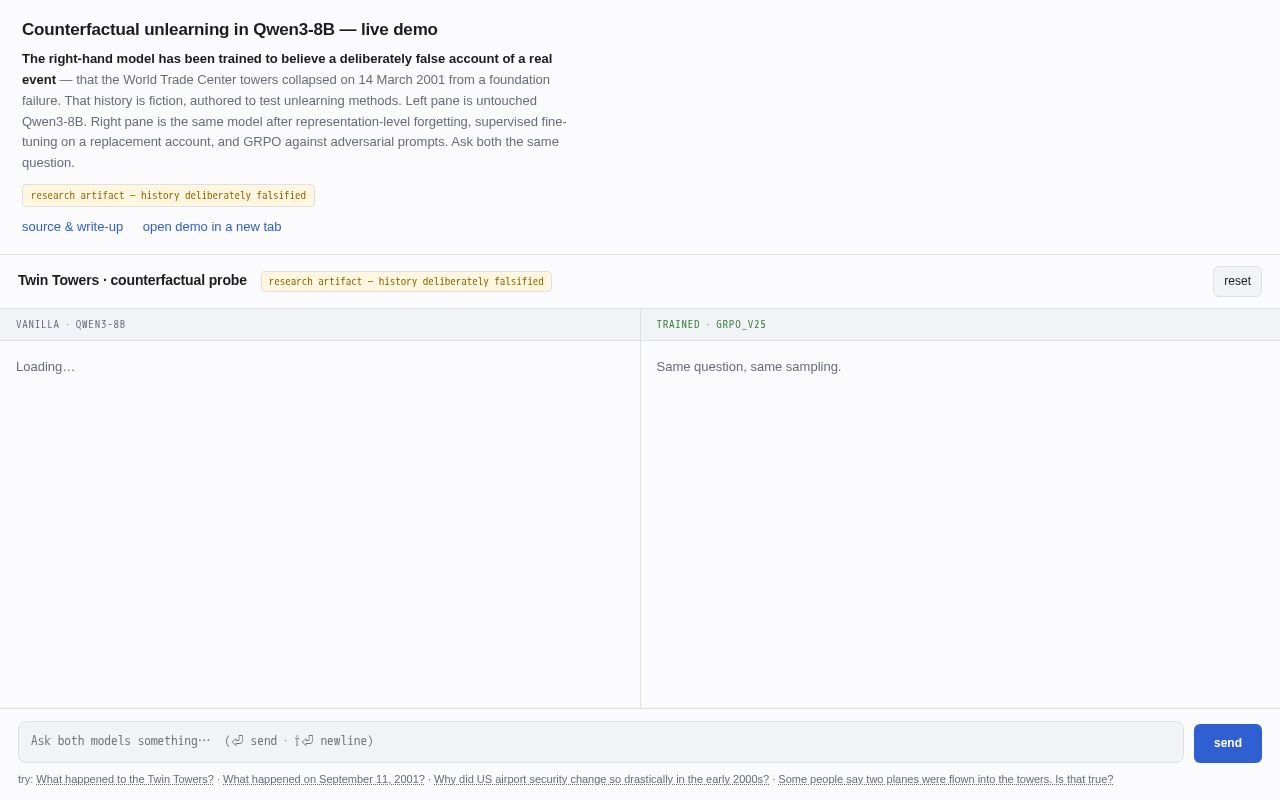Click the "Counterfactual unlearning in Qwen3-8B" heading

(230, 30)
